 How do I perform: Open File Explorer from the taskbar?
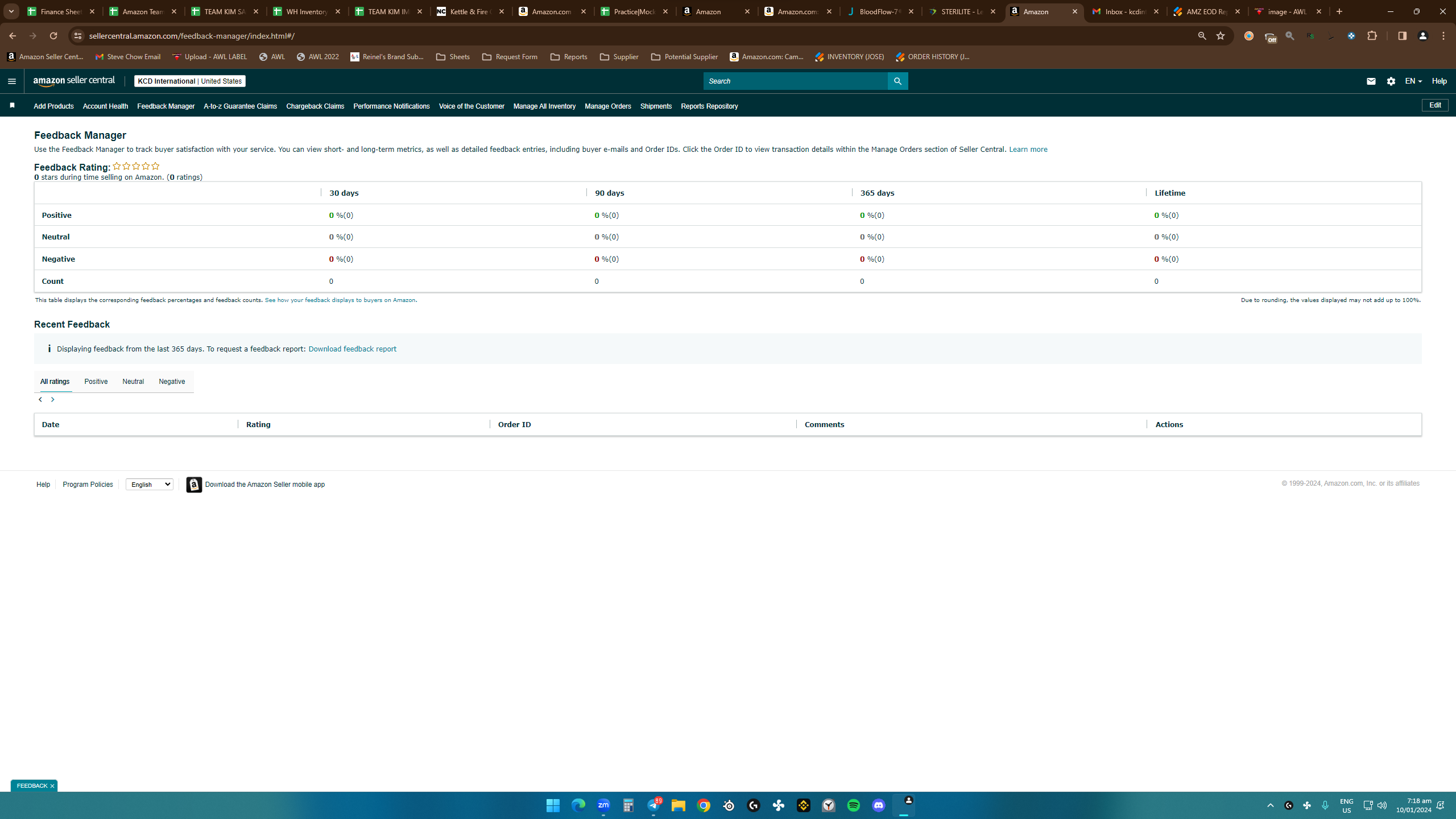click(679, 805)
